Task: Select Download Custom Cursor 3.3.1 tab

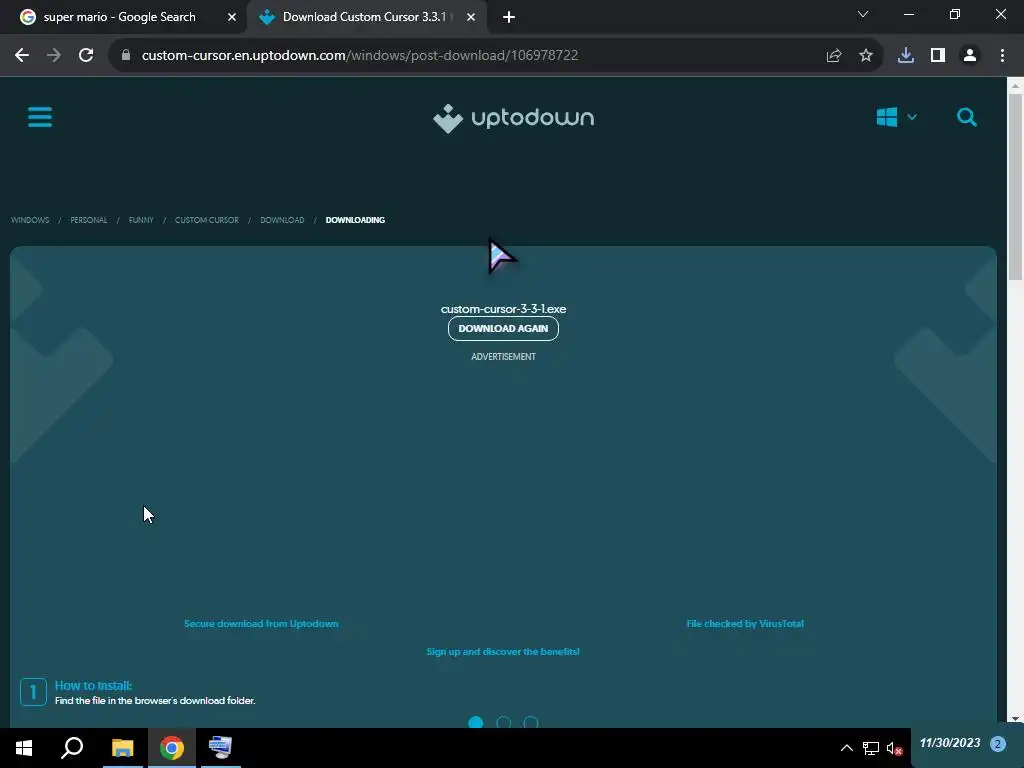Action: [x=366, y=17]
